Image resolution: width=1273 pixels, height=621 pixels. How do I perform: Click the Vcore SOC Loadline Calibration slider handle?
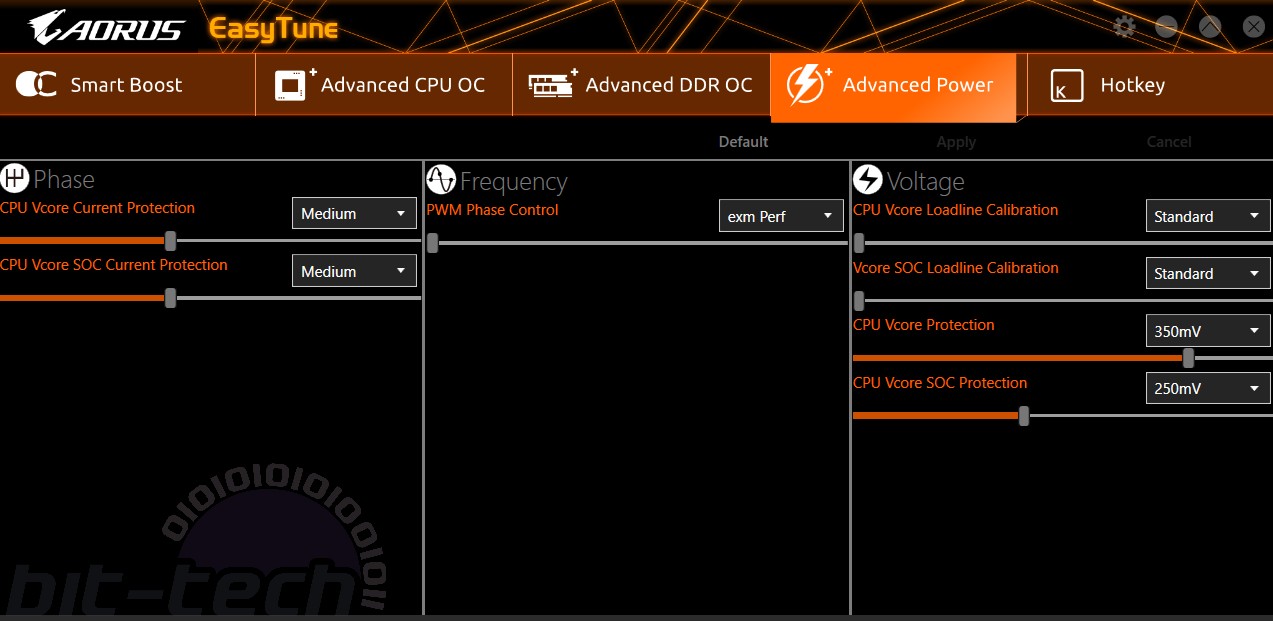(x=859, y=300)
